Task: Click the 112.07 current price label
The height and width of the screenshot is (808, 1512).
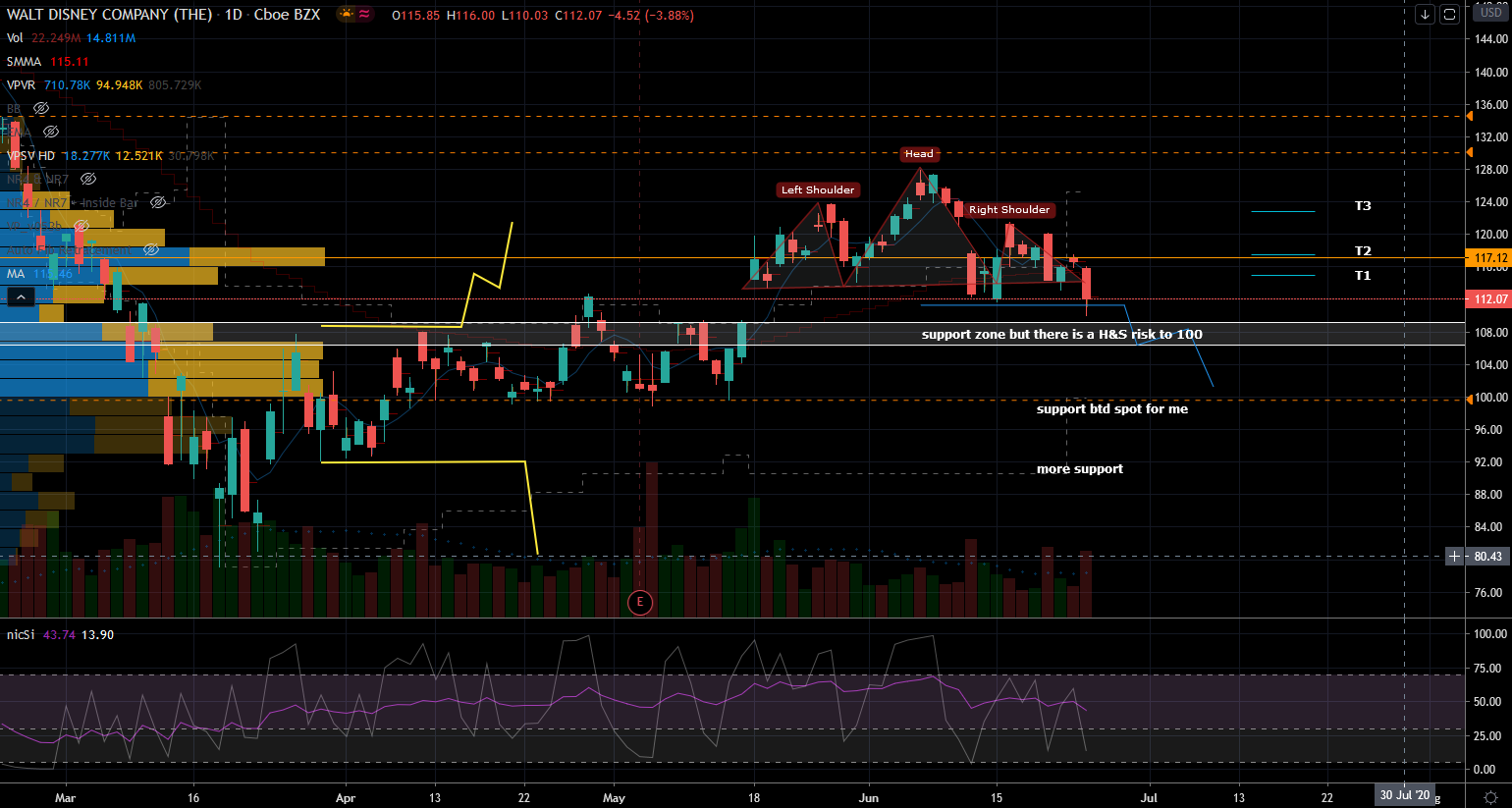Action: pos(1490,298)
